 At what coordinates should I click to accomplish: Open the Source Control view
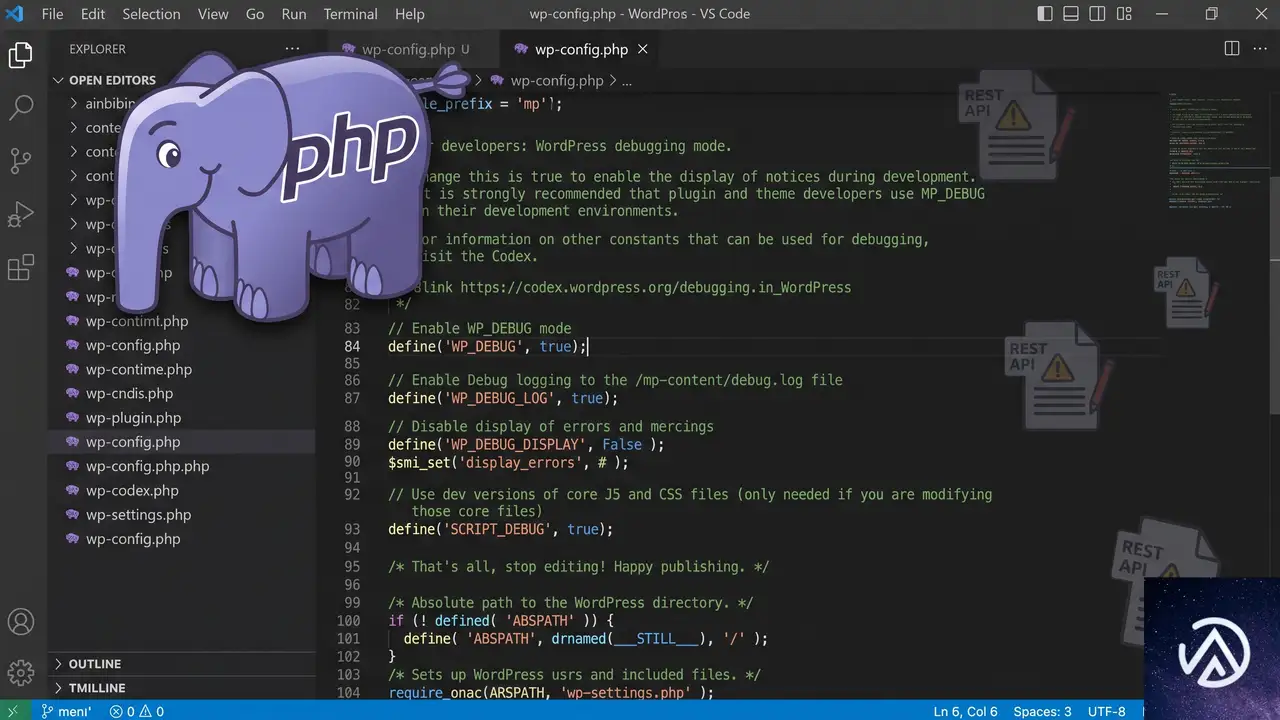pyautogui.click(x=21, y=160)
